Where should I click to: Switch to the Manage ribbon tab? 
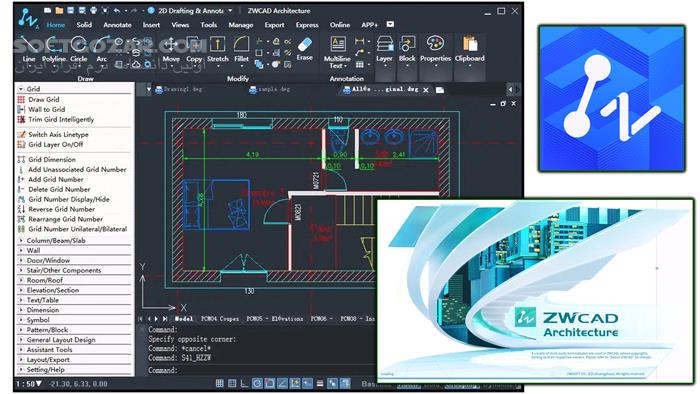pos(241,25)
